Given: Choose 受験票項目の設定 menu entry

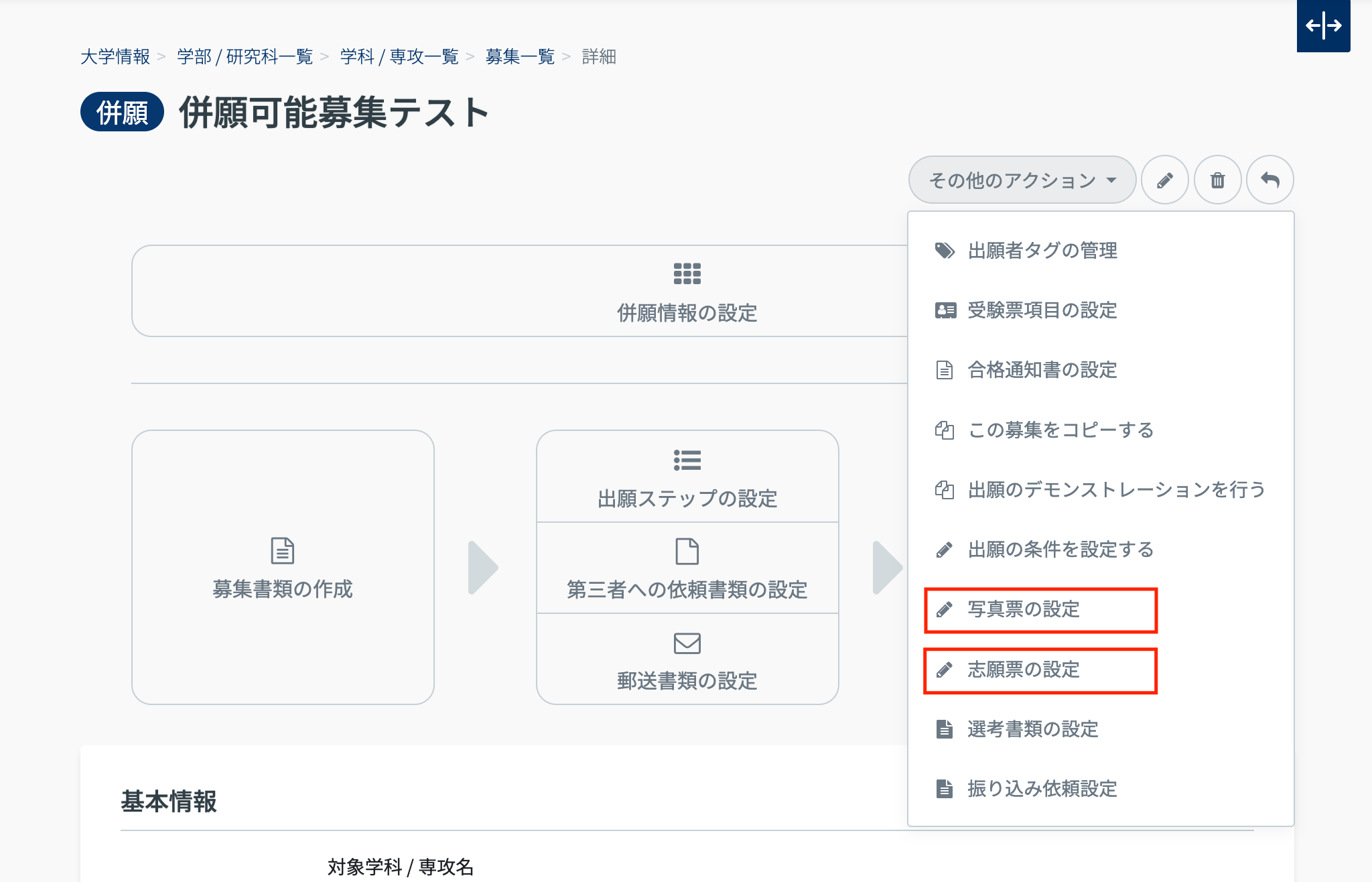Looking at the screenshot, I should pyautogui.click(x=1042, y=310).
